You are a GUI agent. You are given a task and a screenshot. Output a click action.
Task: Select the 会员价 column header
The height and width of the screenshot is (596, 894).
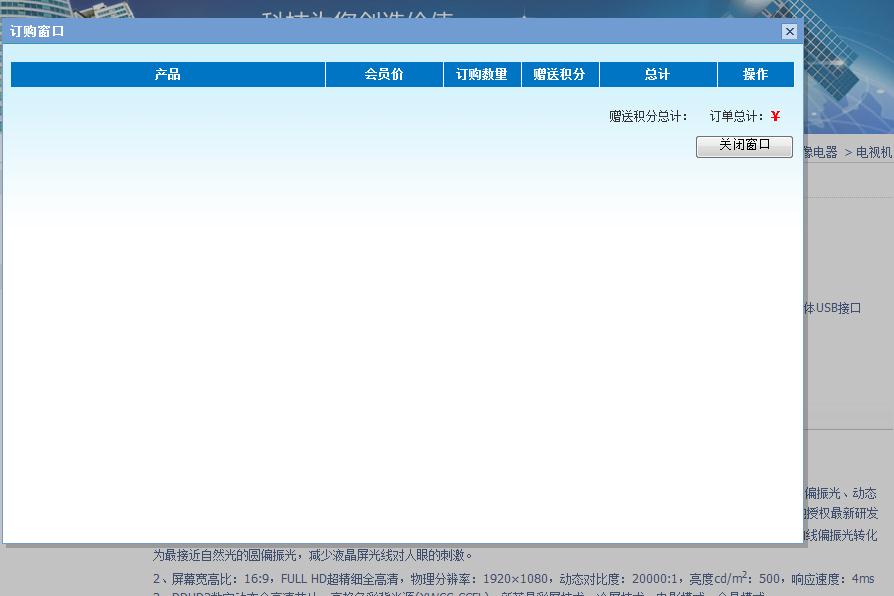[384, 74]
